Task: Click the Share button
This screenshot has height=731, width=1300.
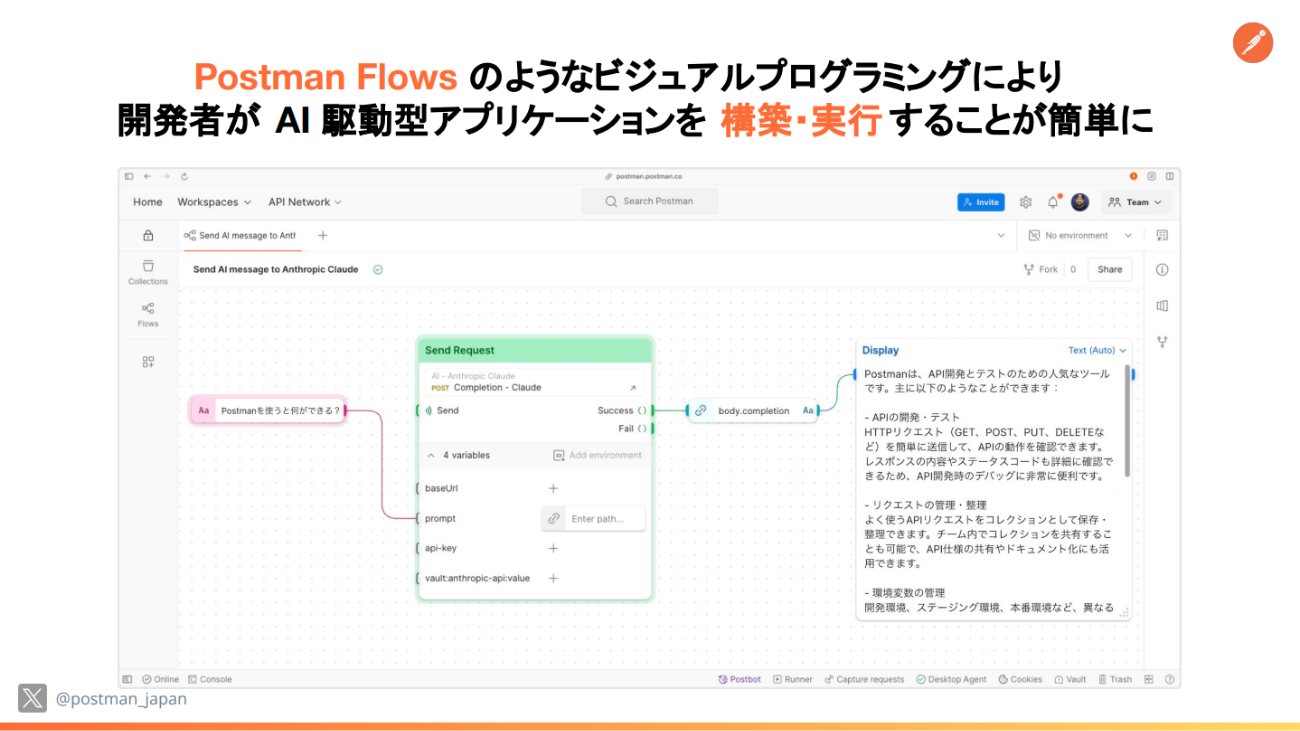Action: 1109,269
